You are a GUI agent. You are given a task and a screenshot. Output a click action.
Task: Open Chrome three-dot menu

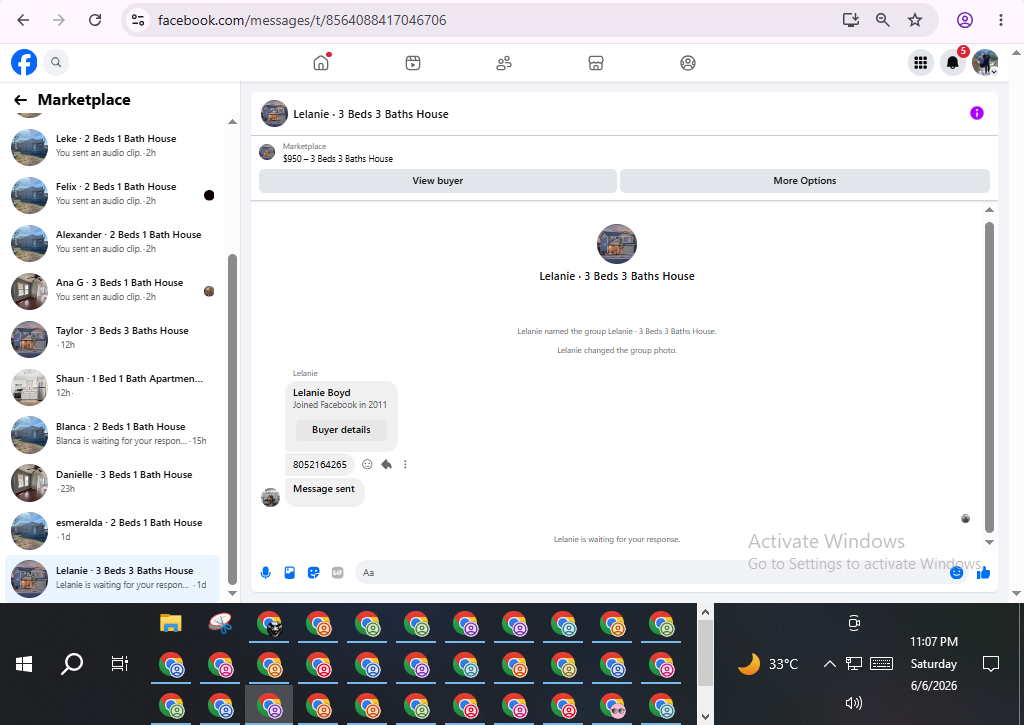tap(1000, 20)
